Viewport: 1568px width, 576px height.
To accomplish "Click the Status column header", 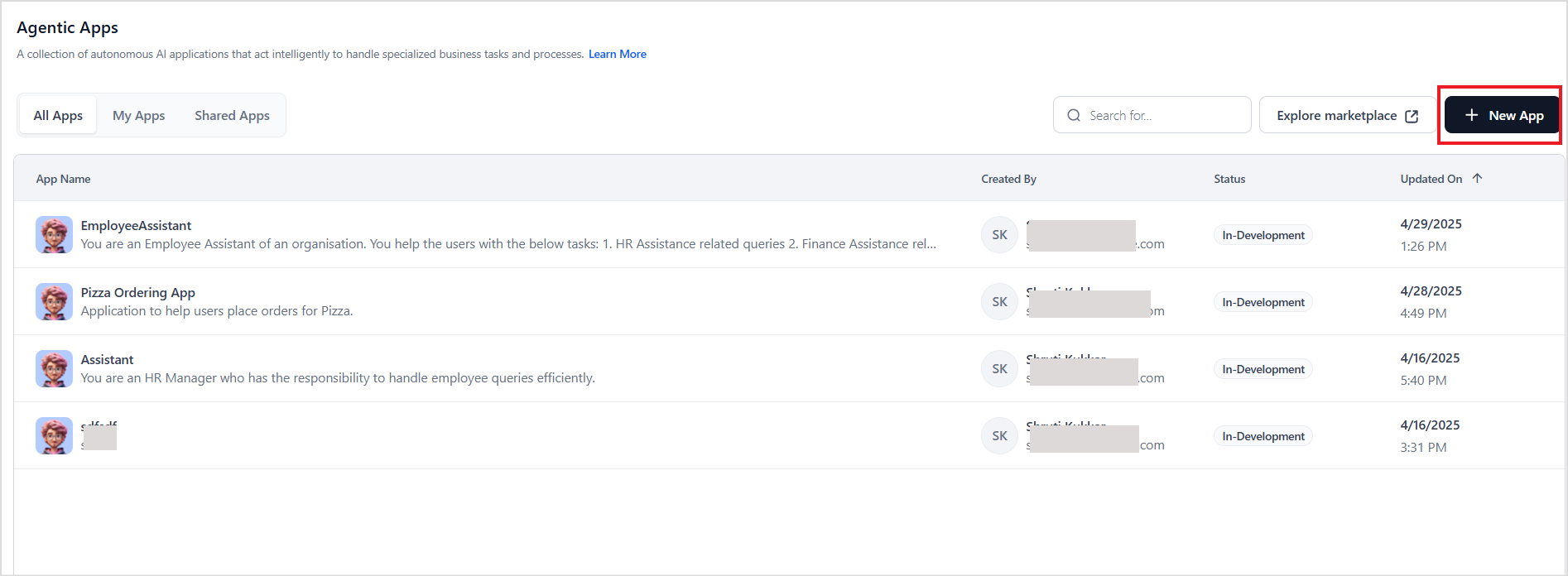I will tap(1229, 180).
